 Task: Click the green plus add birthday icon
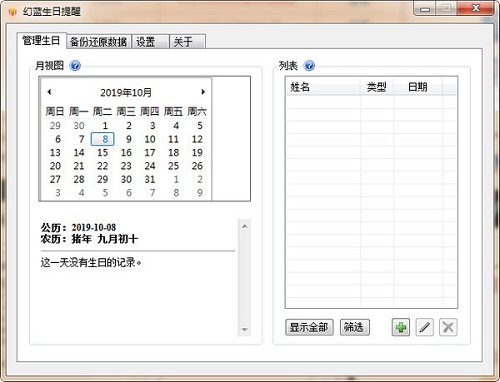[401, 327]
